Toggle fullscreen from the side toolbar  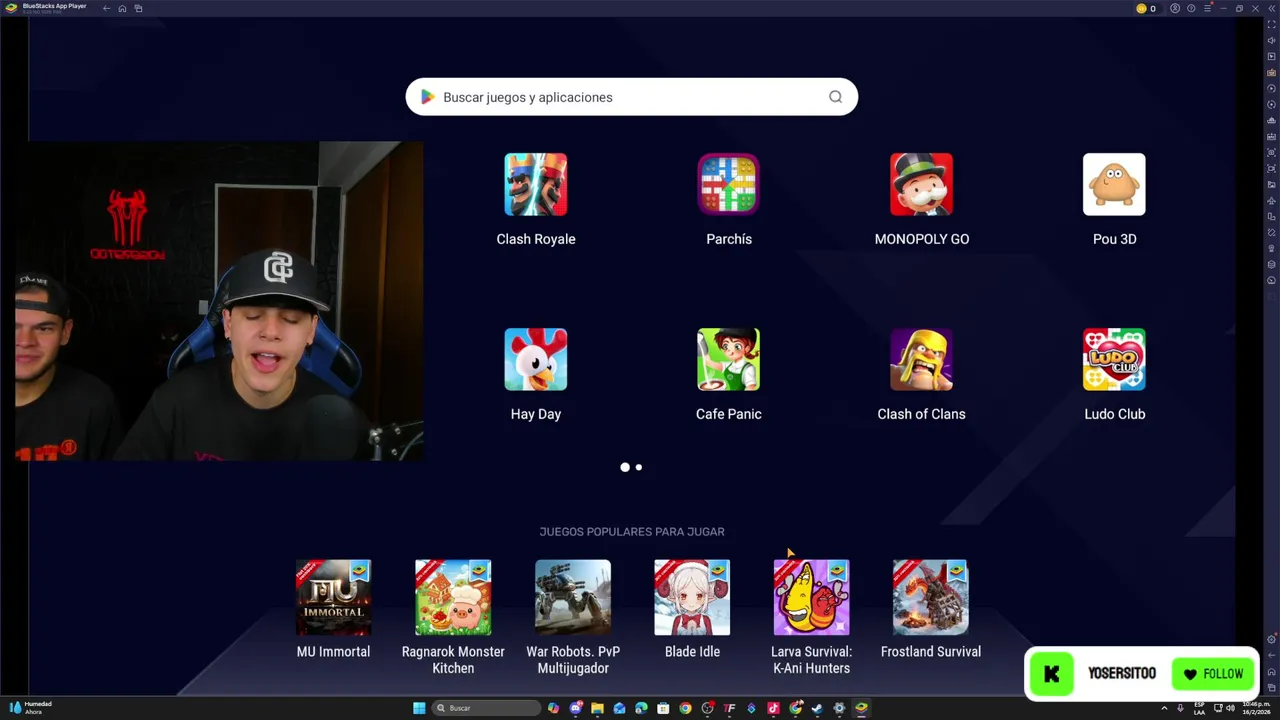tap(1271, 24)
